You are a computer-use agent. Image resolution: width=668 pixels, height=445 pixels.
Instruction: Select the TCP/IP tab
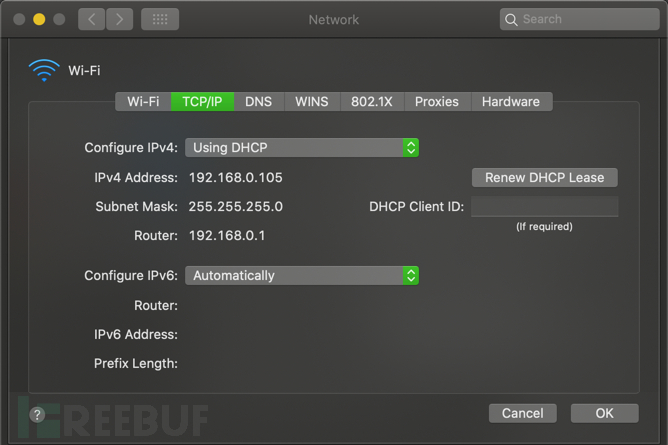click(202, 101)
